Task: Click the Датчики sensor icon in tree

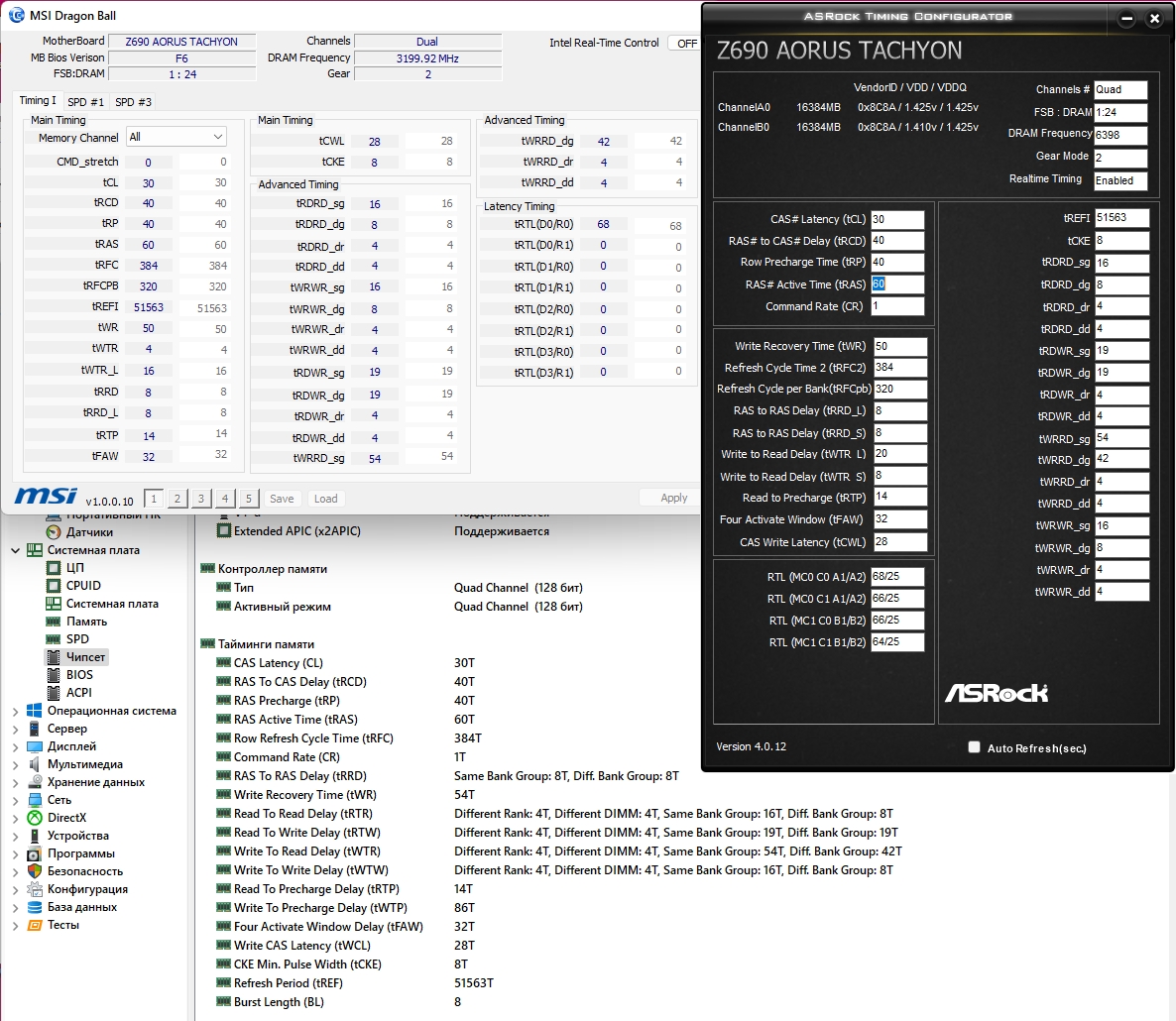Action: point(54,532)
